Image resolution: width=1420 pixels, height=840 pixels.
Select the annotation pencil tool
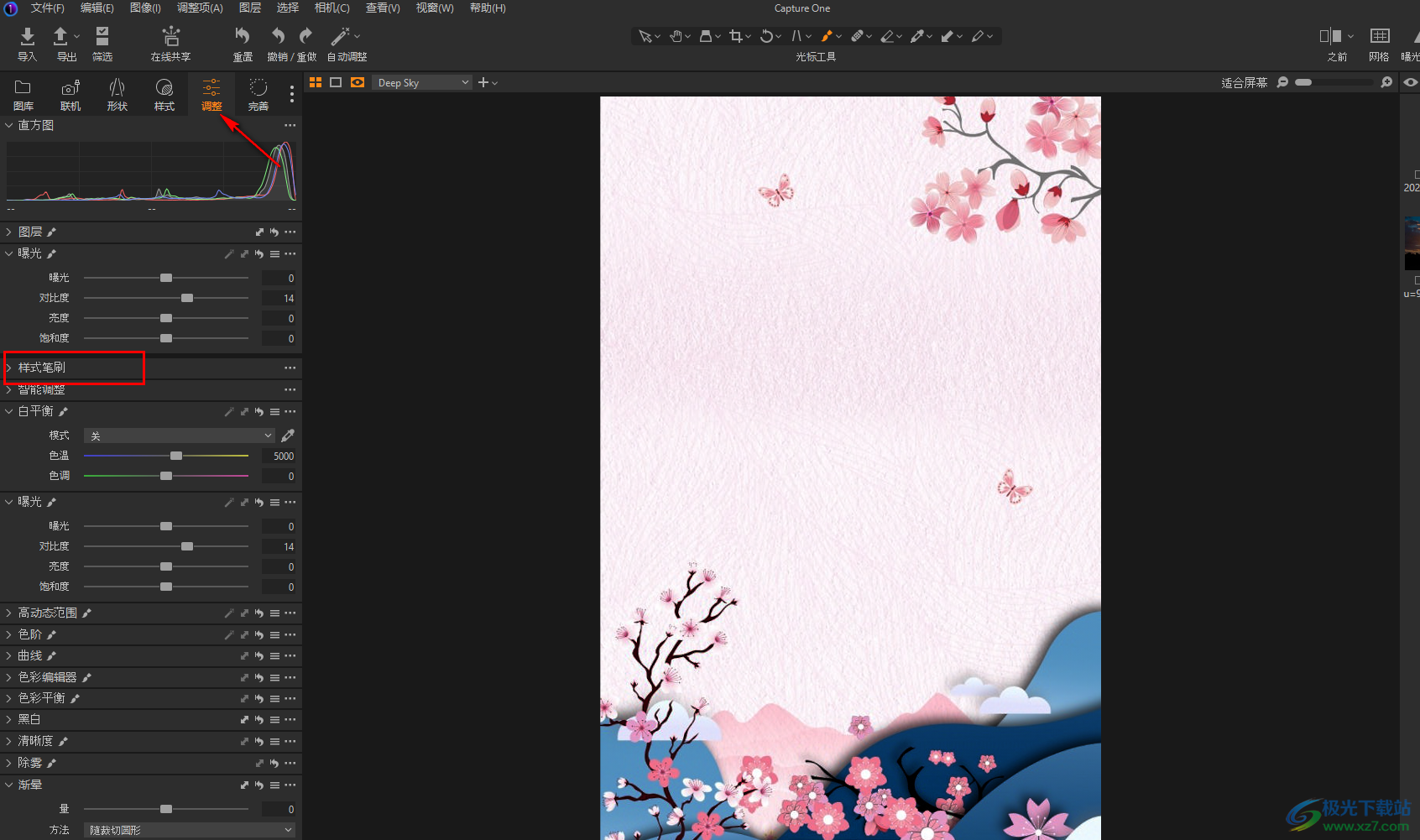pyautogui.click(x=978, y=36)
